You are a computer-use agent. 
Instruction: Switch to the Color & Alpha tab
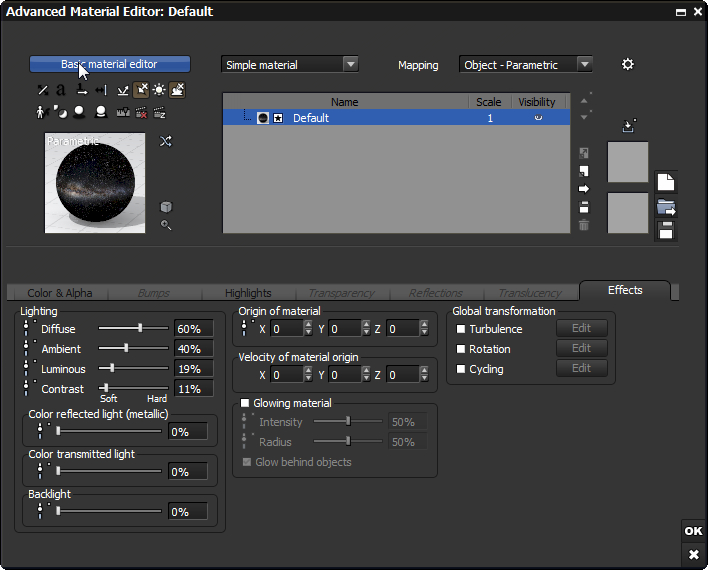tap(60, 293)
